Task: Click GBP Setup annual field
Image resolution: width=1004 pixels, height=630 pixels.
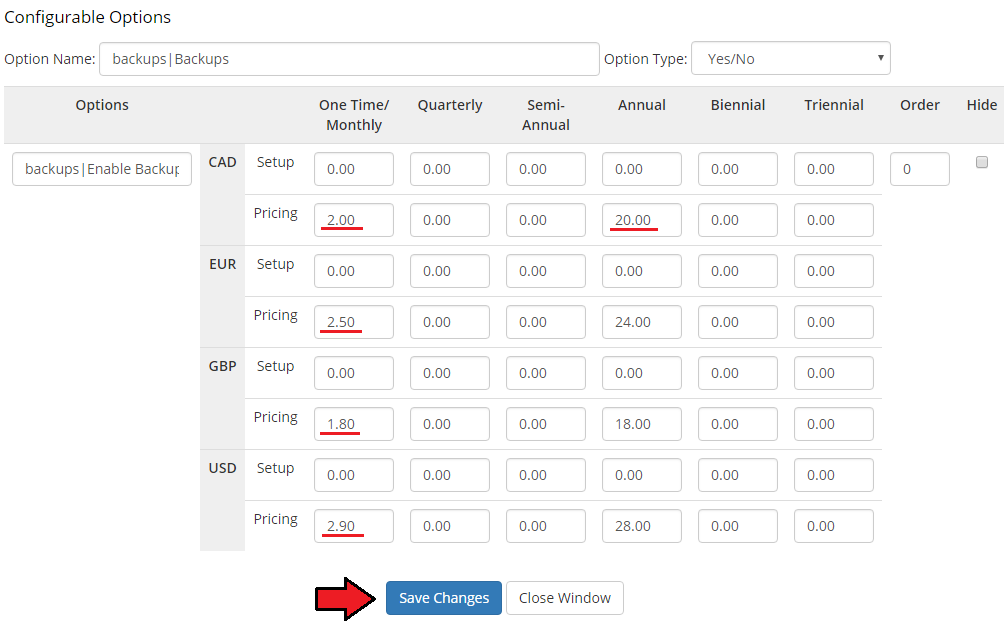Action: coord(642,373)
